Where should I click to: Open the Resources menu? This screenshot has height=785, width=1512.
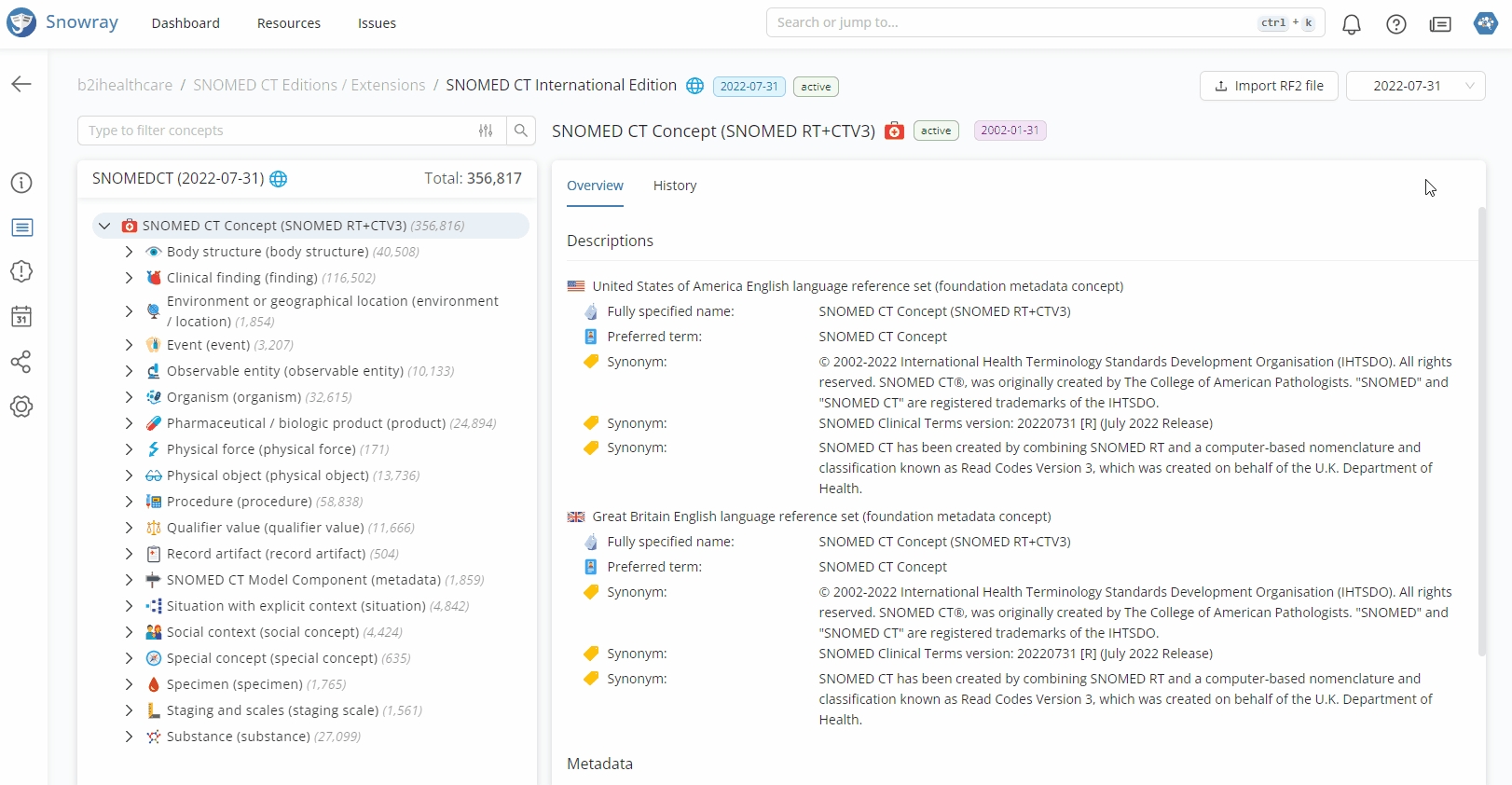pos(288,23)
